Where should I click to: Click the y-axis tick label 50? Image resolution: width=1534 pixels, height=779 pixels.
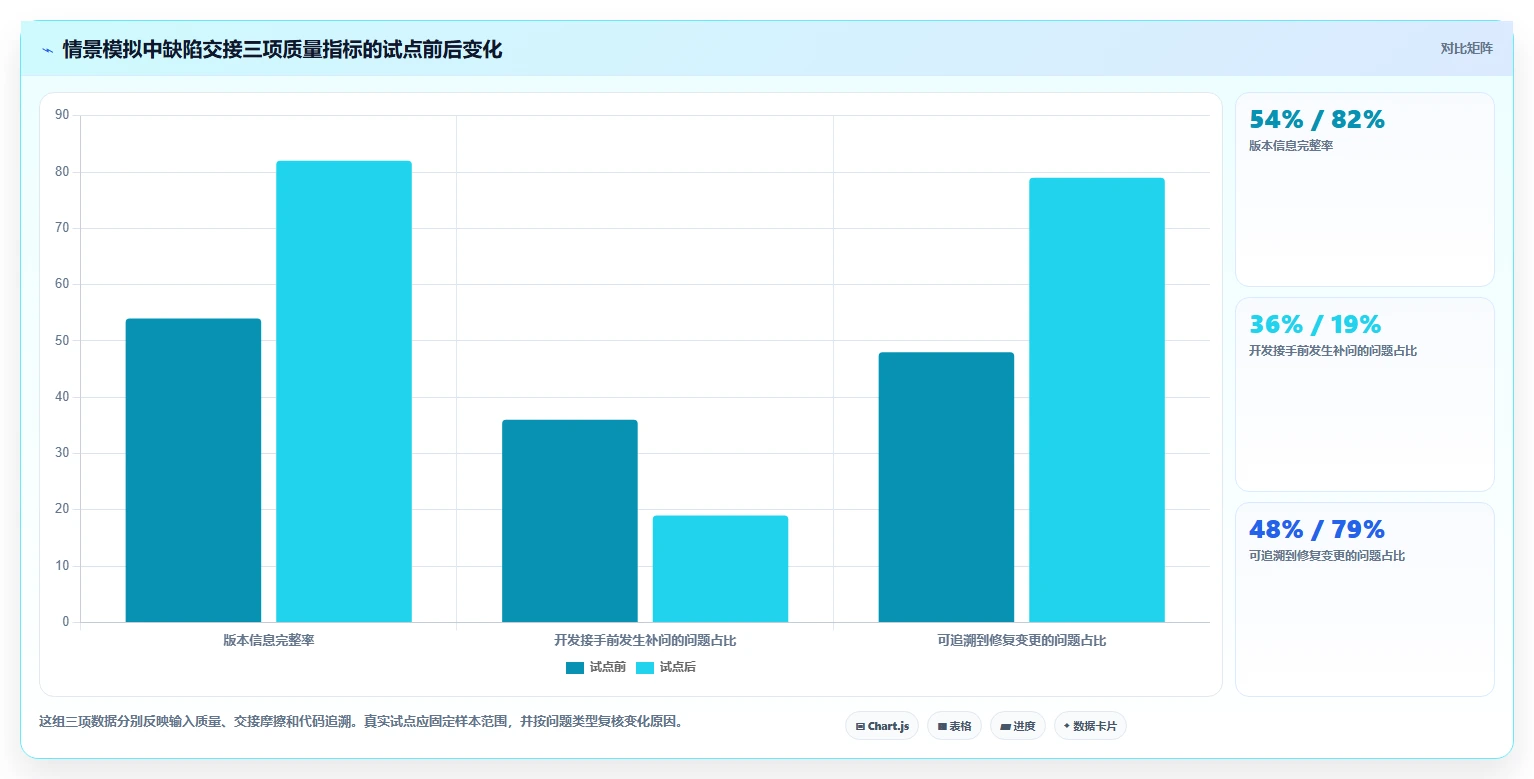tap(62, 341)
